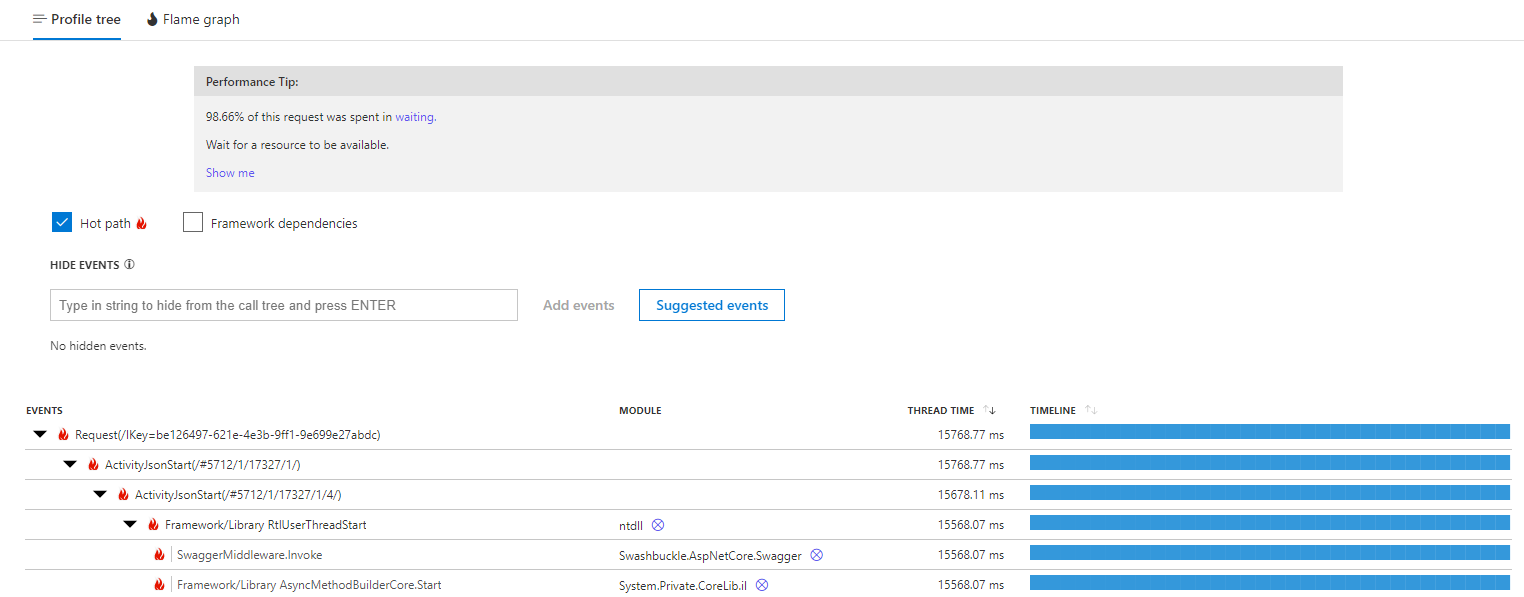Exclude the ntdll module using its icon

(658, 524)
